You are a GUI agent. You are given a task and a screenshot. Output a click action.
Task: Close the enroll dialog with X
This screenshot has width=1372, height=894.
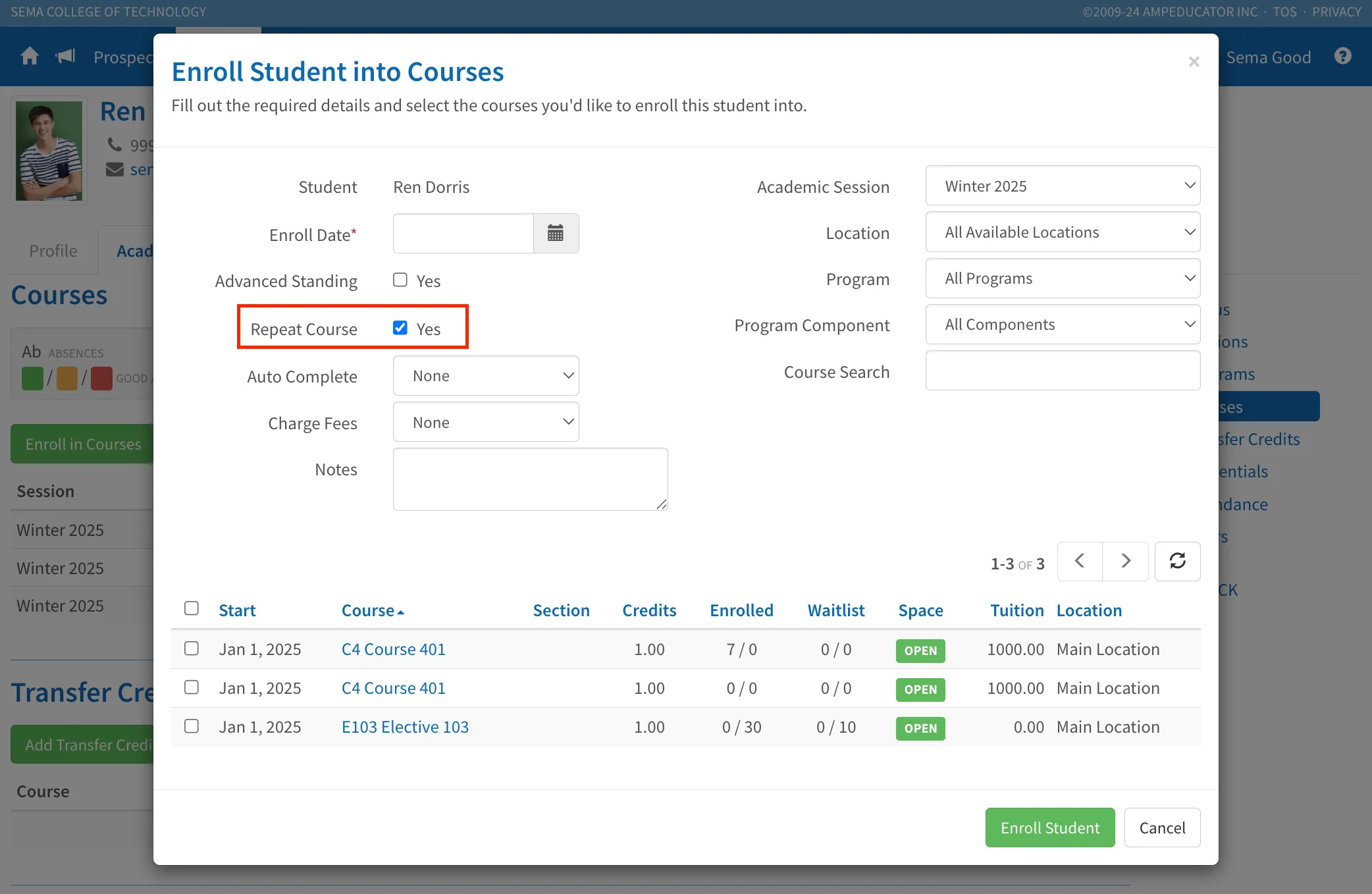(x=1194, y=62)
